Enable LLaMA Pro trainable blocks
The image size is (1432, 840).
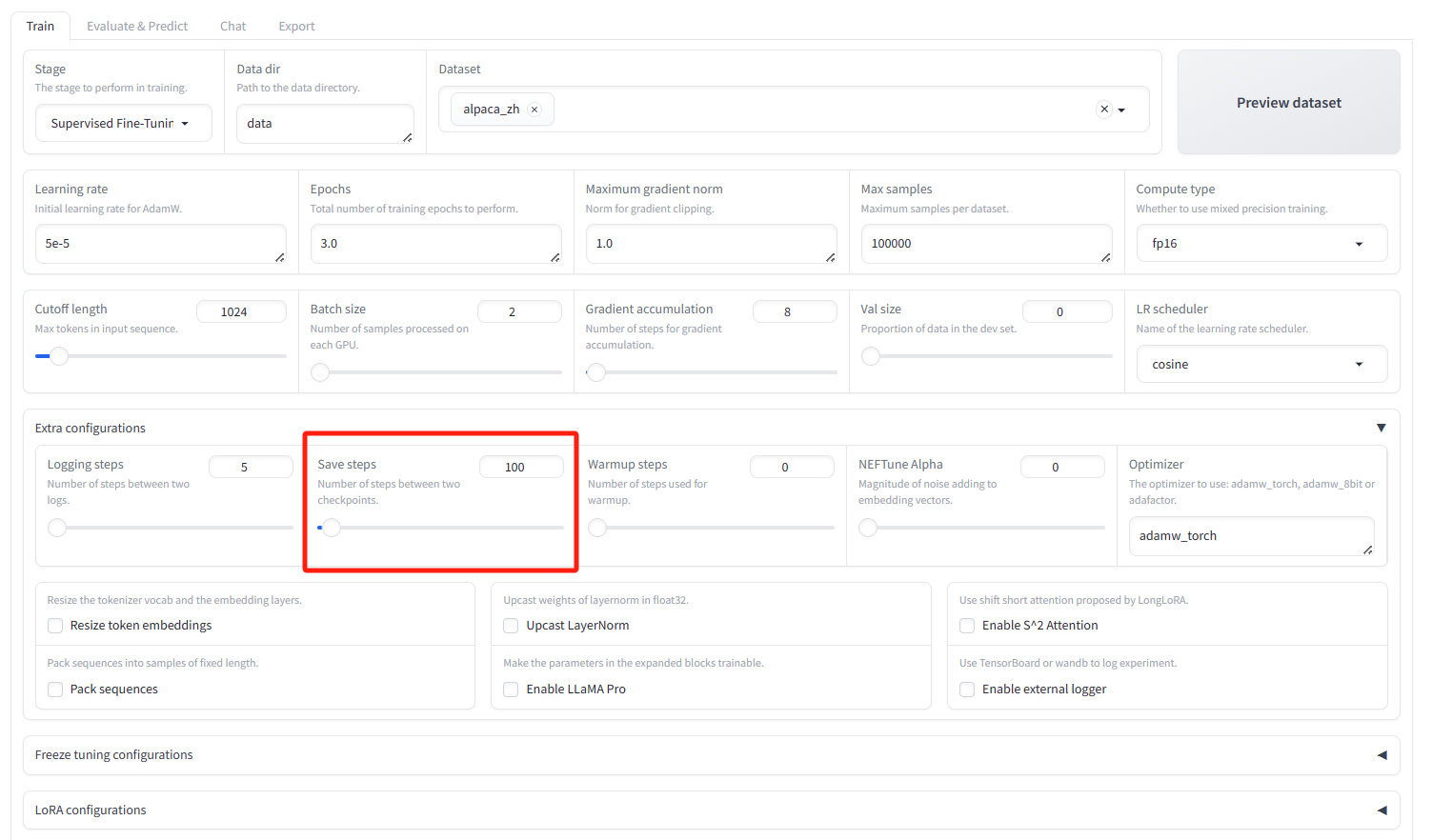click(511, 689)
